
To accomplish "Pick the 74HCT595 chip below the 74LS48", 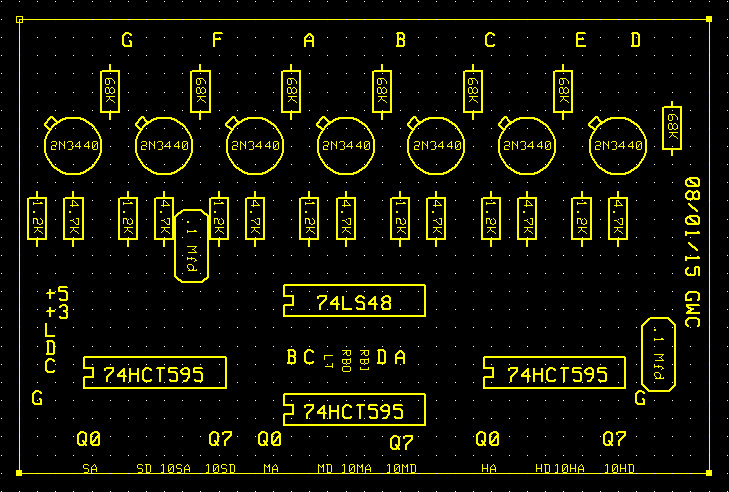I will [354, 410].
